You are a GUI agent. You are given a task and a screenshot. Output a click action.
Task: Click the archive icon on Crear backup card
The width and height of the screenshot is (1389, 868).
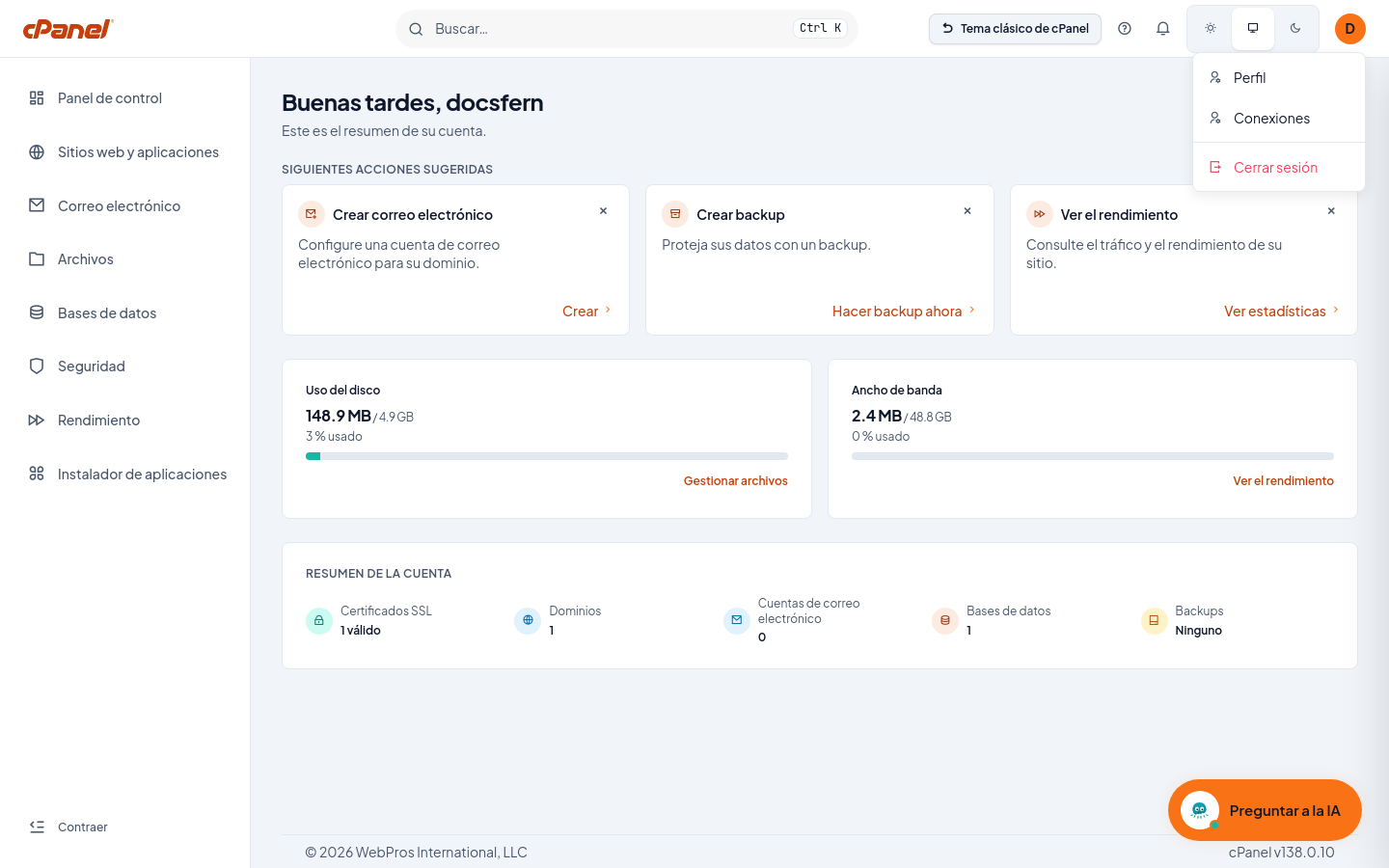click(x=675, y=214)
